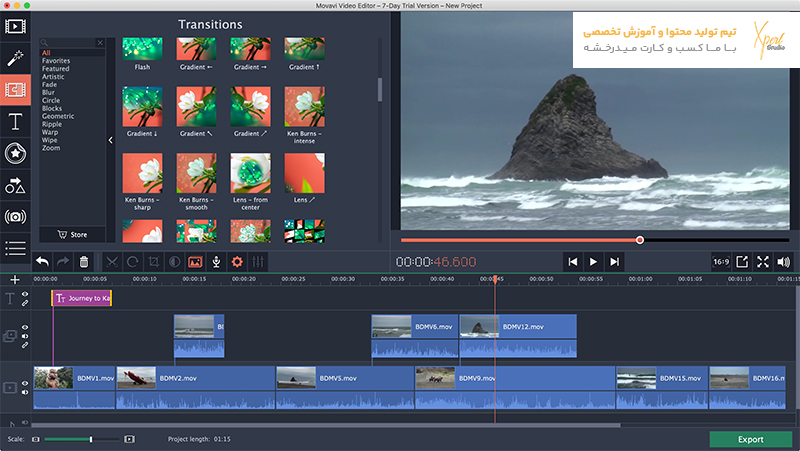Open the Callouts shapes tab
The image size is (800, 451).
(15, 185)
